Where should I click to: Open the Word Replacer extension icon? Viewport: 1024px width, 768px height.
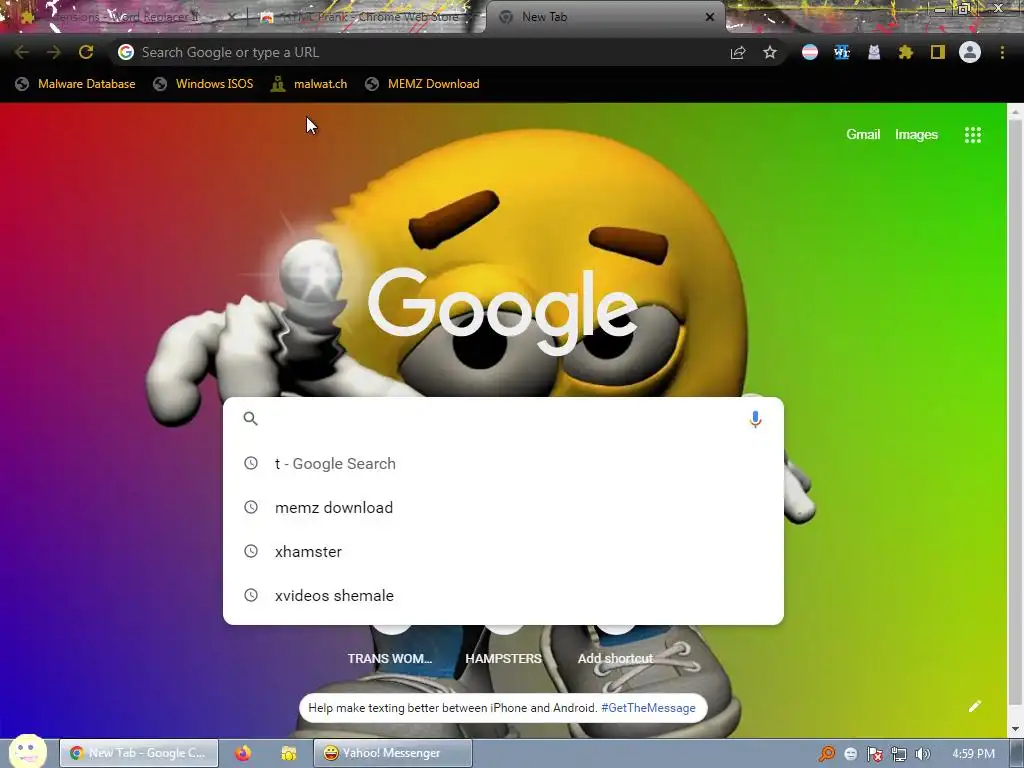(x=842, y=52)
